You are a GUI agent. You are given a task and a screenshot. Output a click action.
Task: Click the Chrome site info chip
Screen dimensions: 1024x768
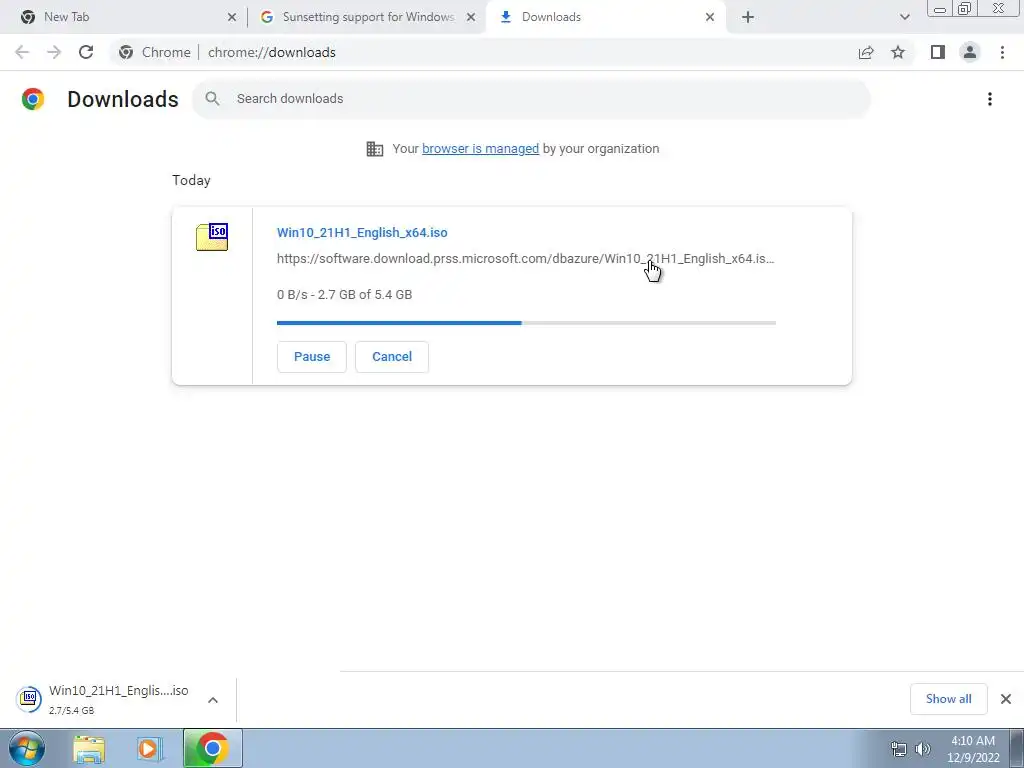(155, 52)
